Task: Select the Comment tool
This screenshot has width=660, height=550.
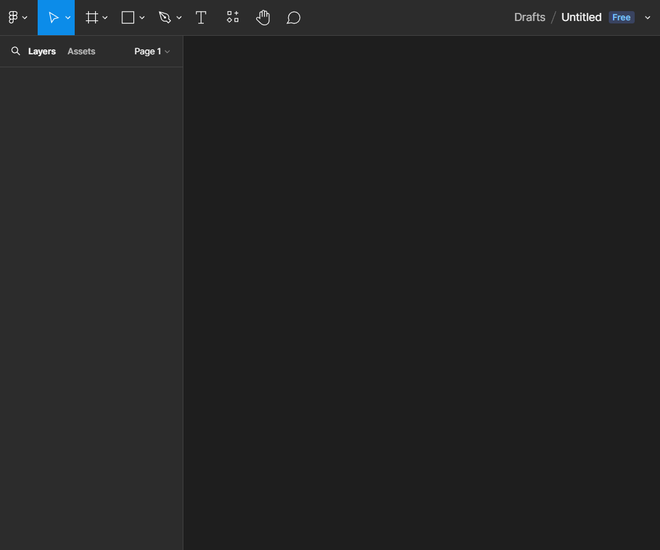Action: [x=293, y=18]
